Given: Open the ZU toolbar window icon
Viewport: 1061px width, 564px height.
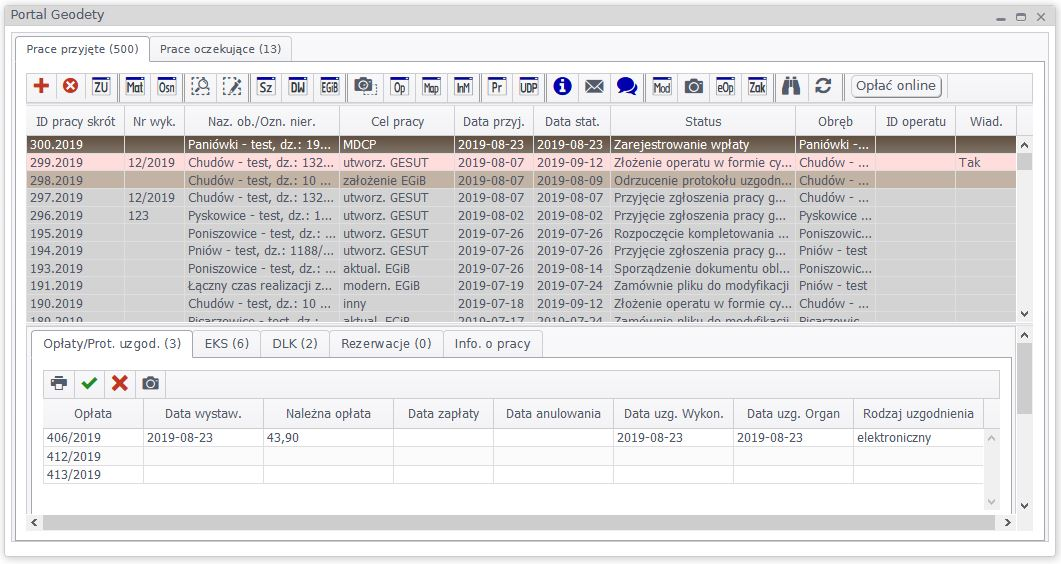Looking at the screenshot, I should [x=101, y=86].
